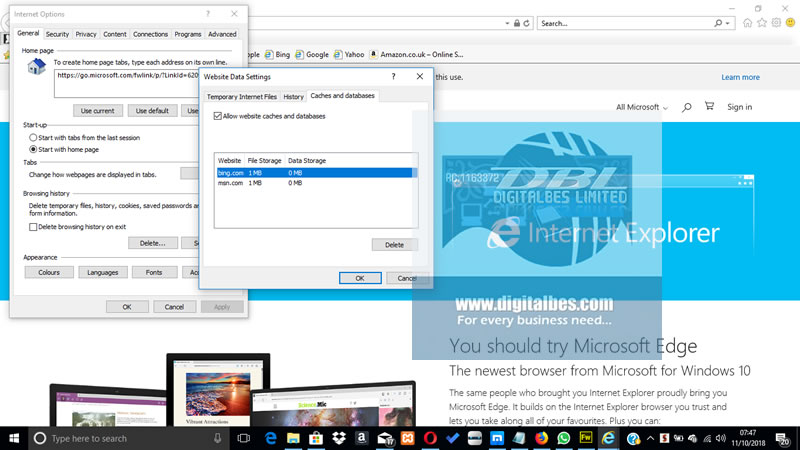The width and height of the screenshot is (800, 450).
Task: Click Use default home page button
Action: pos(152,111)
